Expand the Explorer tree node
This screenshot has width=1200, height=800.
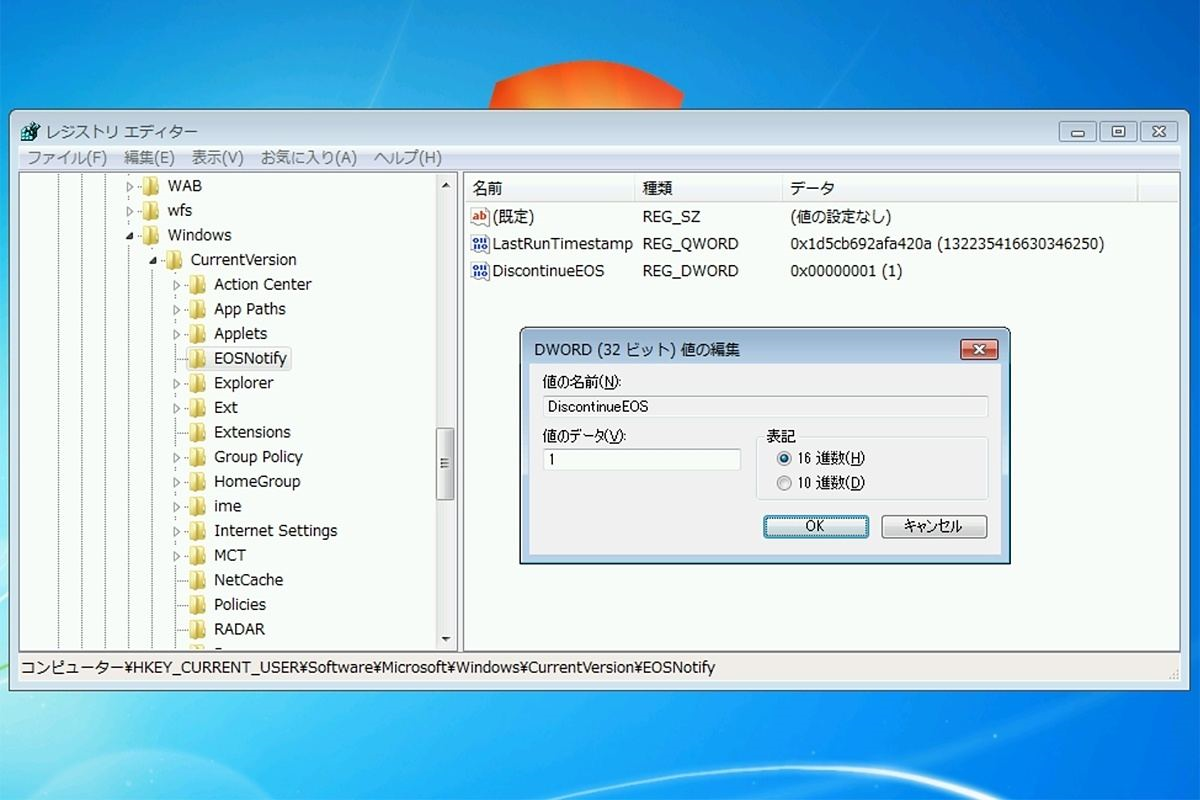(176, 383)
